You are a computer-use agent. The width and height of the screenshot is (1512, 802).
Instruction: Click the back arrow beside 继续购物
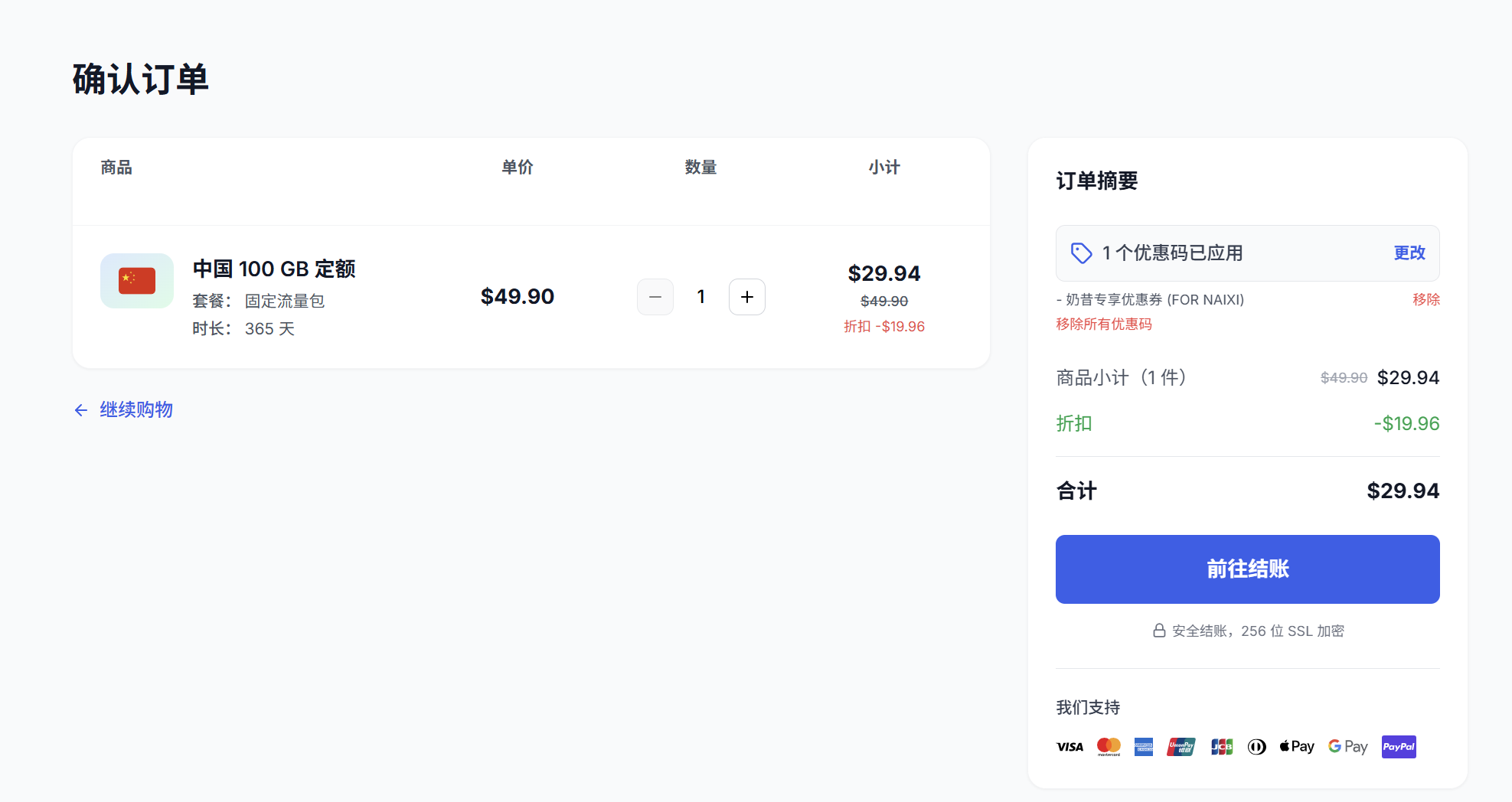pos(81,410)
